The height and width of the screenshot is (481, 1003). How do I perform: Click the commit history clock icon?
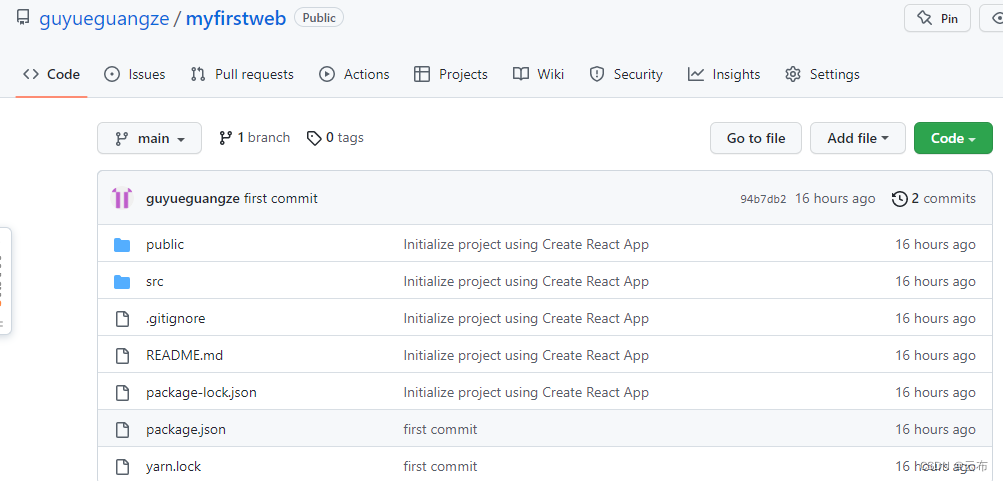899,199
